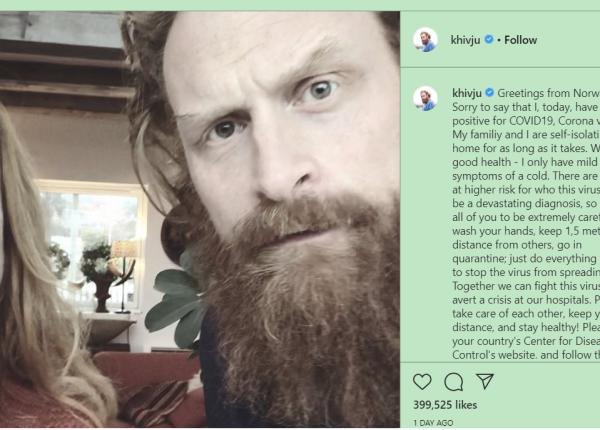Click khivju's profile avatar in the post header
Viewport: 600px width, 430px height.
pos(426,40)
